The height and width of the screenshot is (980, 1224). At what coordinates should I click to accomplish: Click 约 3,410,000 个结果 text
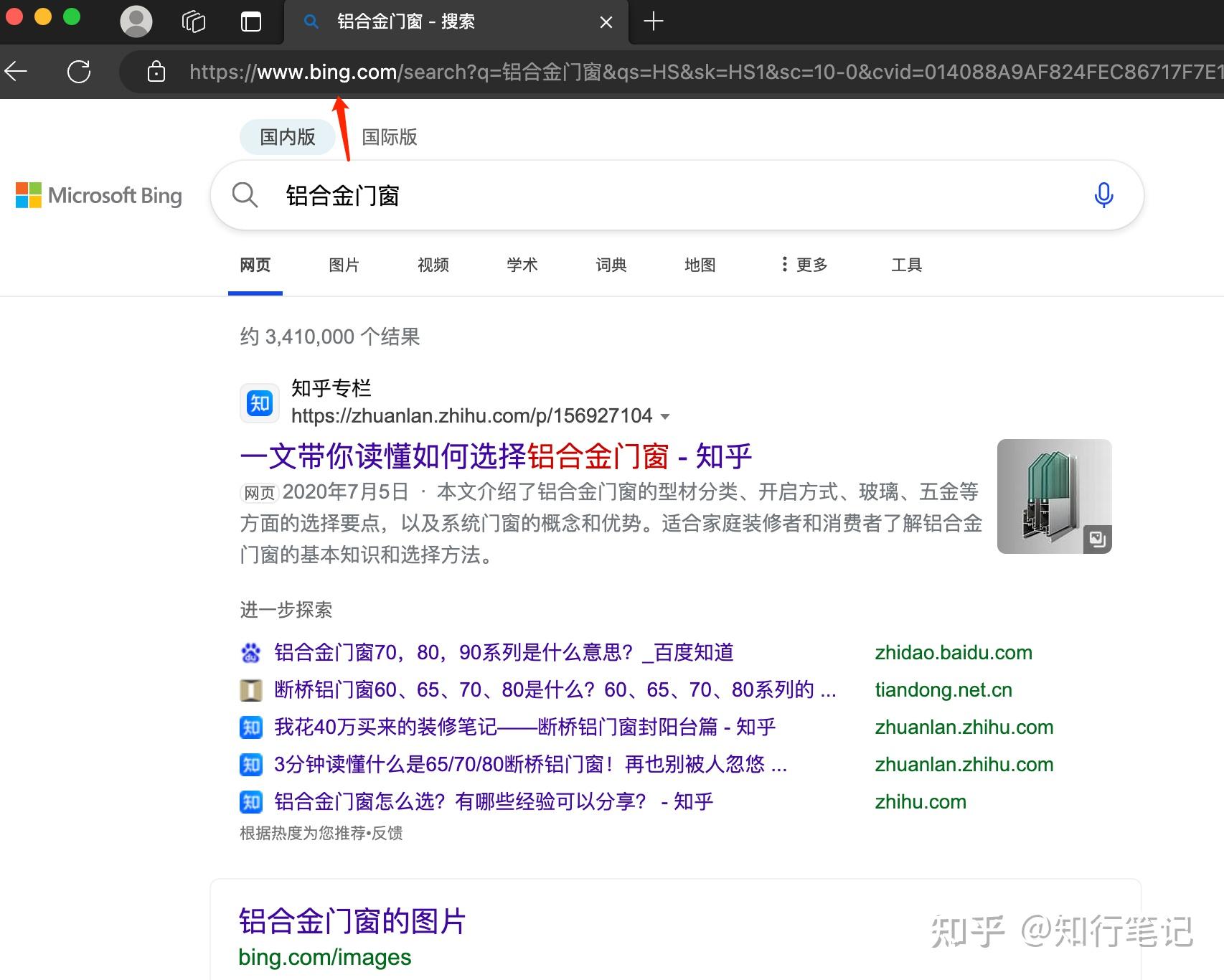pos(330,336)
